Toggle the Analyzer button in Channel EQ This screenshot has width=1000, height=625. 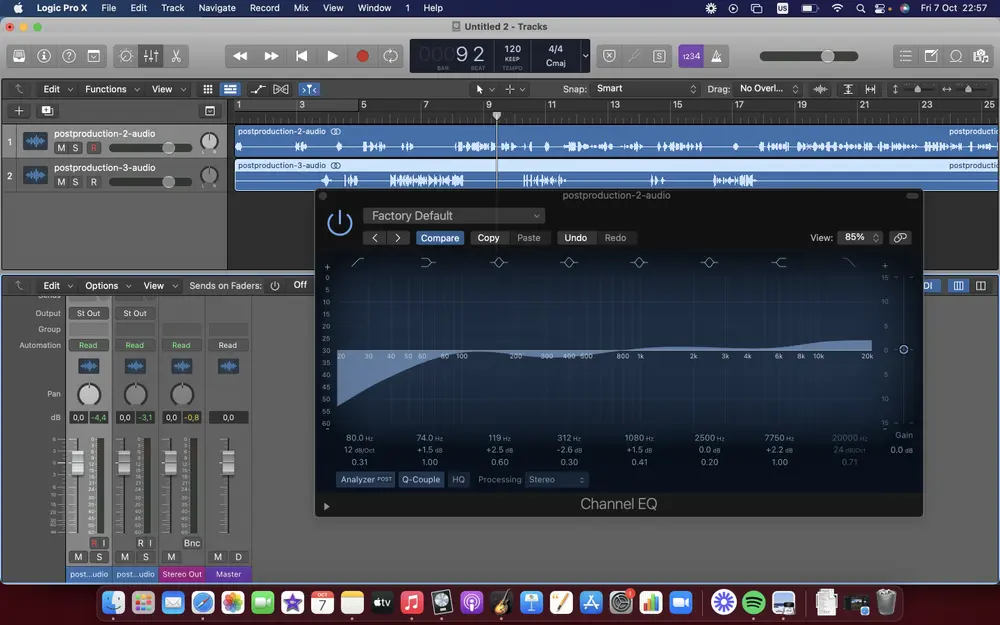[x=366, y=480]
